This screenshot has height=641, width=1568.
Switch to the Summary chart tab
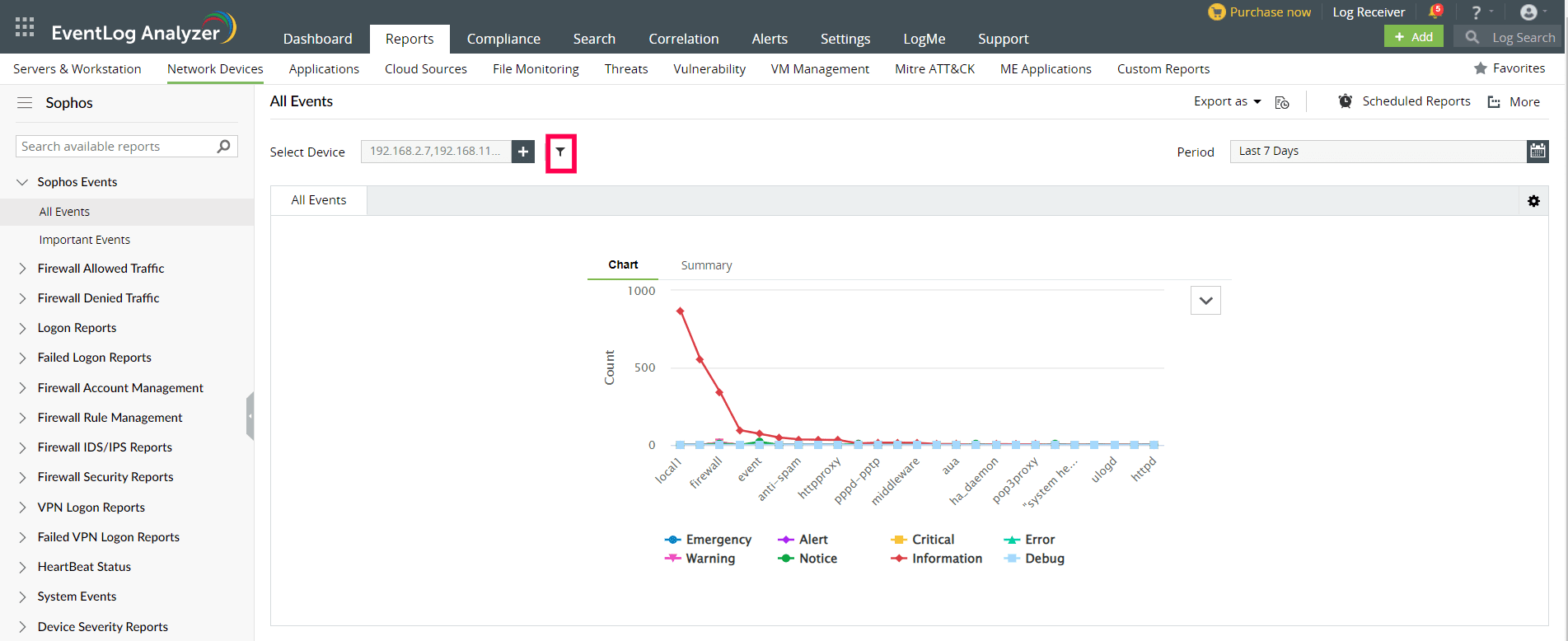706,265
